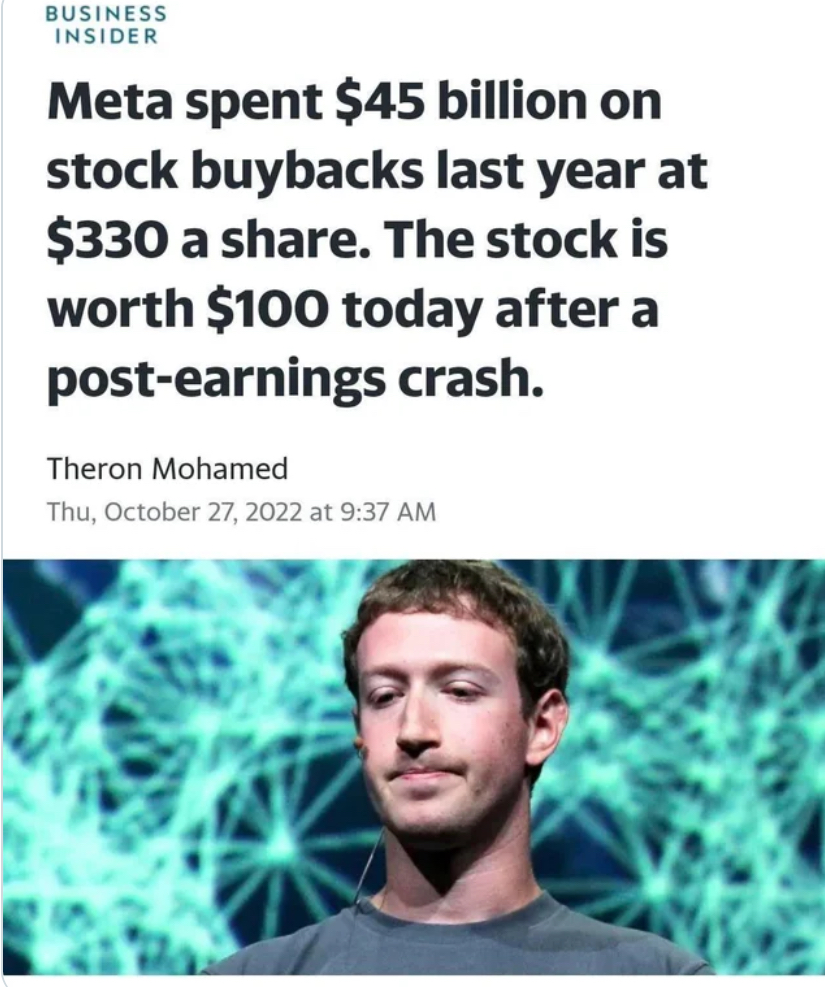
Task: Click the author name Theron Mohamed
Action: pyautogui.click(x=167, y=468)
